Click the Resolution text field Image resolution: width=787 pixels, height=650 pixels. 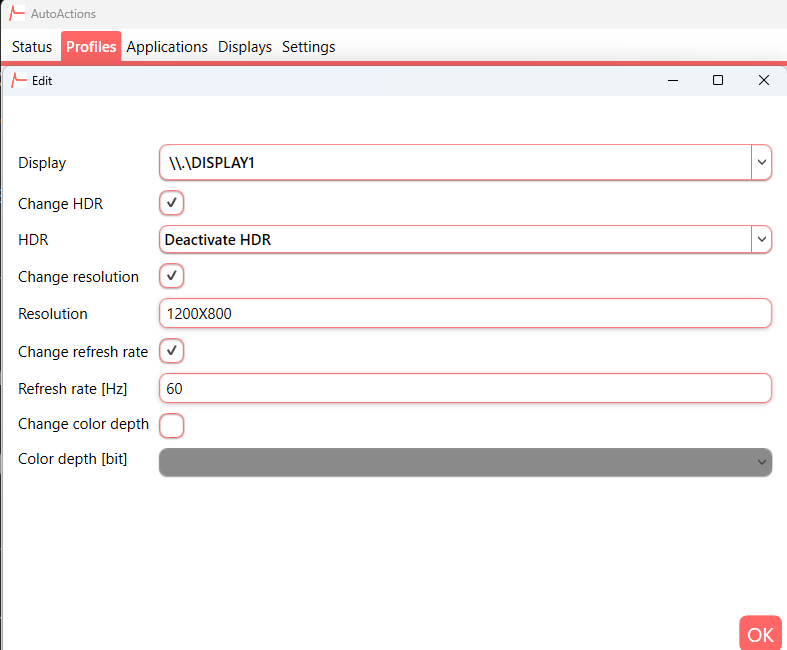[x=465, y=313]
